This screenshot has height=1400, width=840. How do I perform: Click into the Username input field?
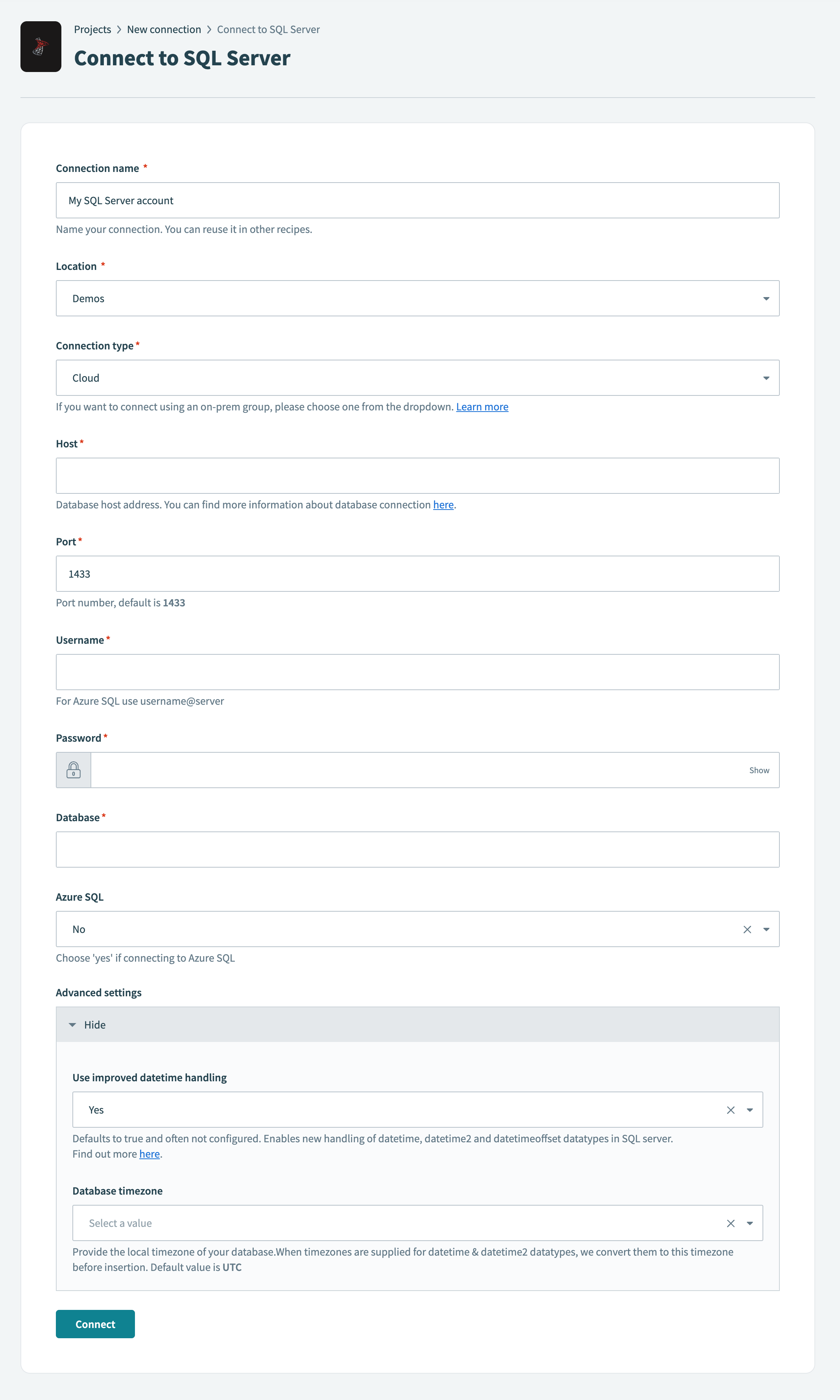(x=417, y=671)
